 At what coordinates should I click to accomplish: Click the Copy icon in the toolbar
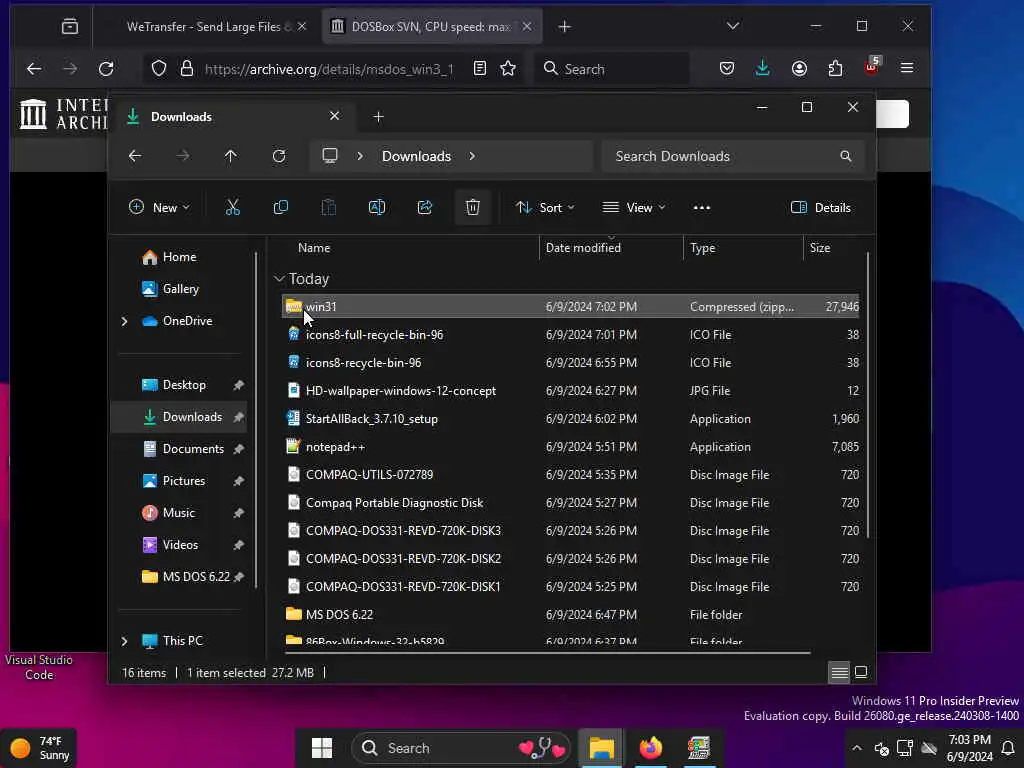point(281,208)
